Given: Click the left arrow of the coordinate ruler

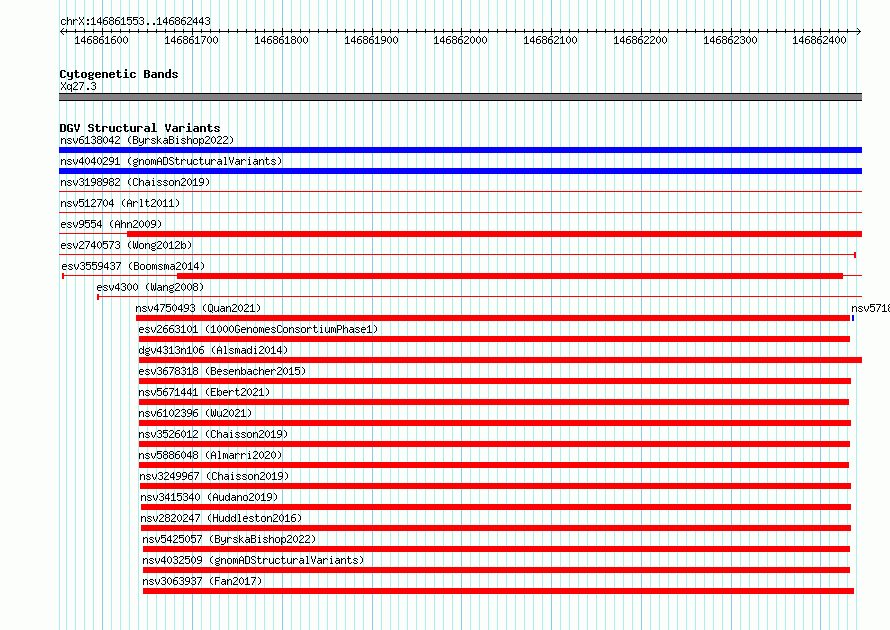Looking at the screenshot, I should pyautogui.click(x=62, y=32).
